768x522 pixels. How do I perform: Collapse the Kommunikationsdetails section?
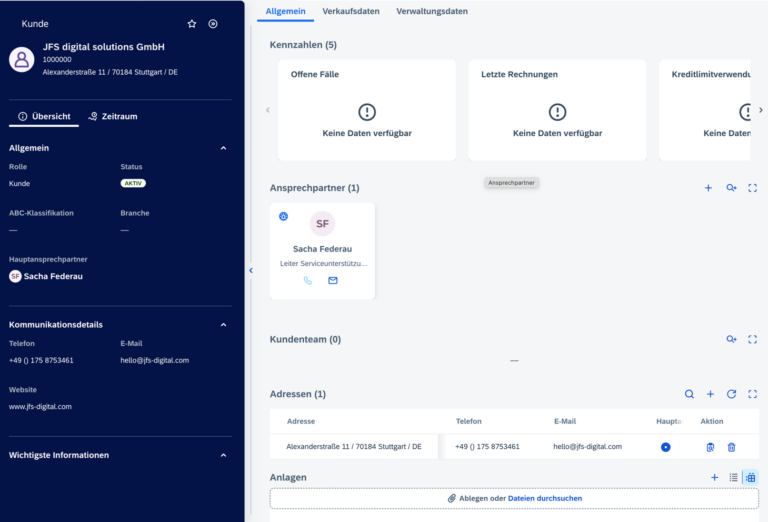coord(223,325)
